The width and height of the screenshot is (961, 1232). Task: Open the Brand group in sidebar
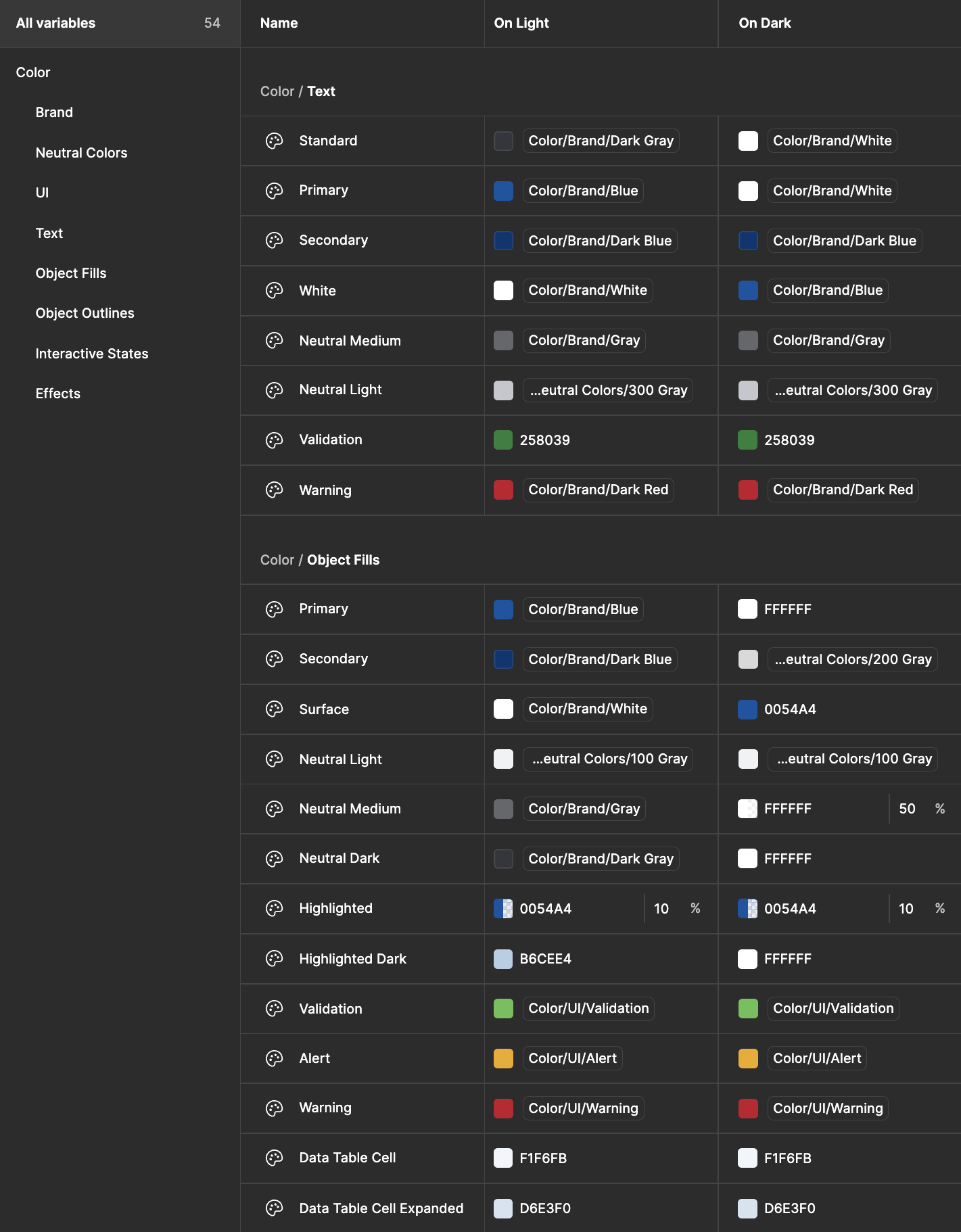click(x=54, y=112)
